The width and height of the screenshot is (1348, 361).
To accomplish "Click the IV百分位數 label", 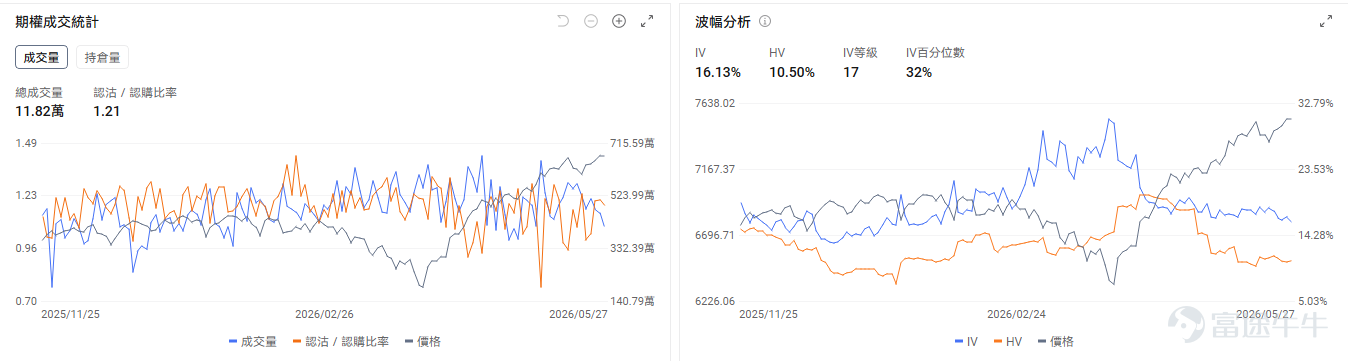I will (x=935, y=53).
